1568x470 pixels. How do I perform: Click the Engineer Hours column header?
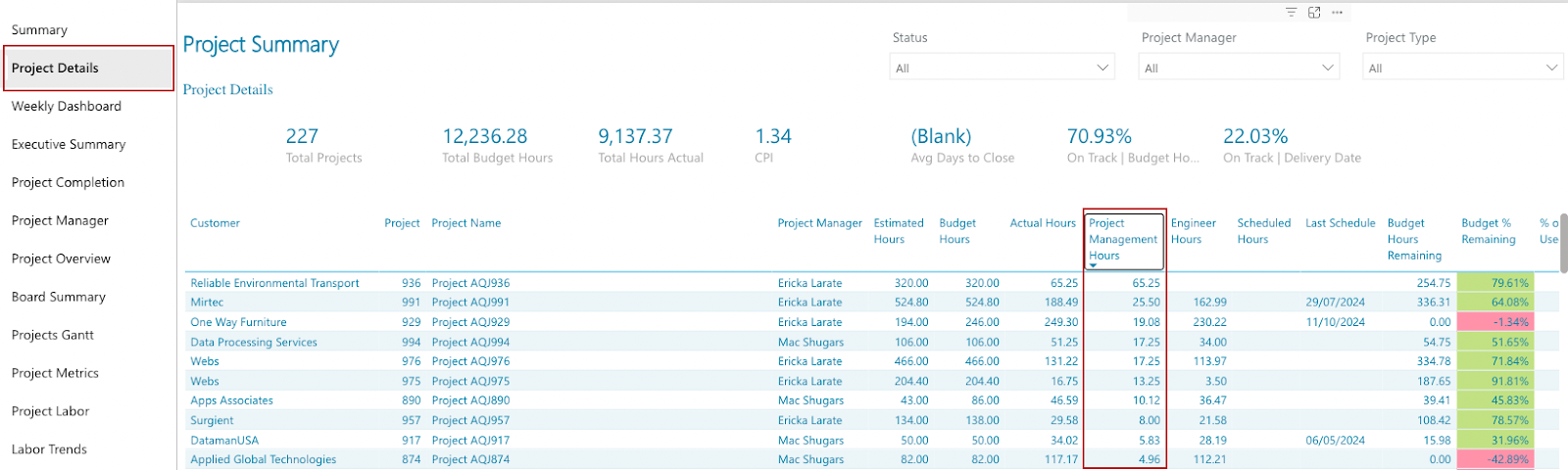click(1193, 231)
